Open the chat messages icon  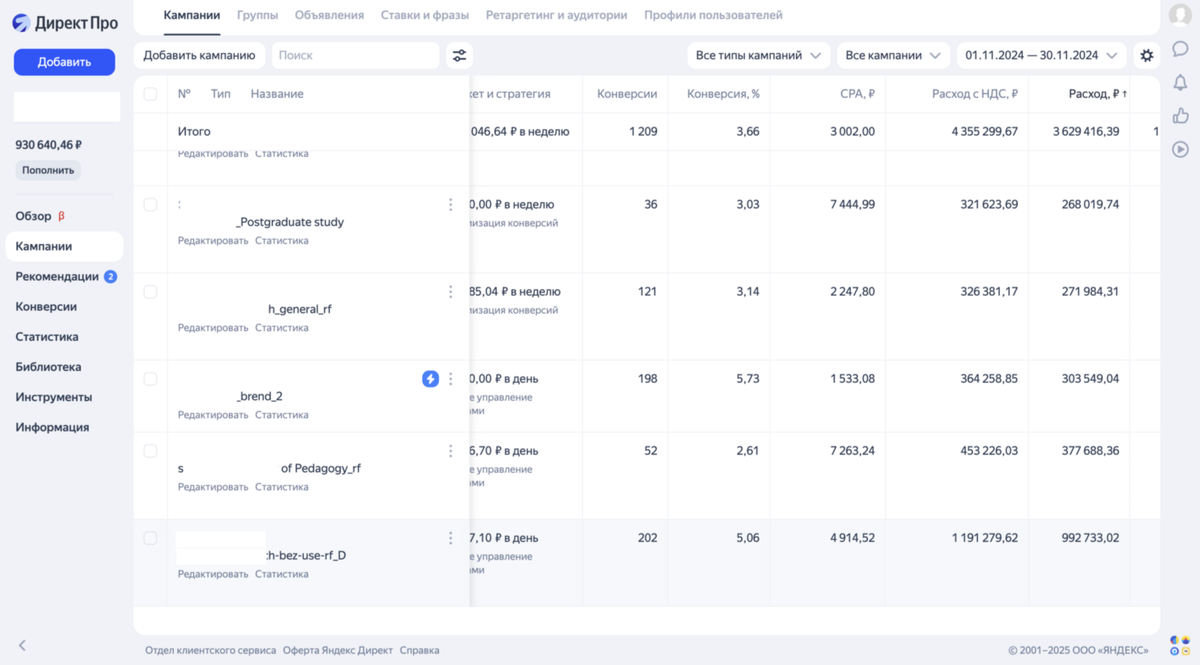pos(1180,49)
